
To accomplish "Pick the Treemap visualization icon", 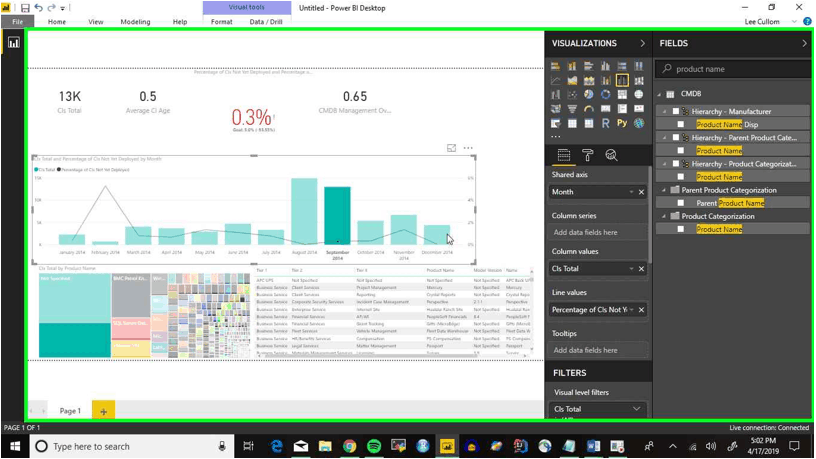I will tap(622, 95).
